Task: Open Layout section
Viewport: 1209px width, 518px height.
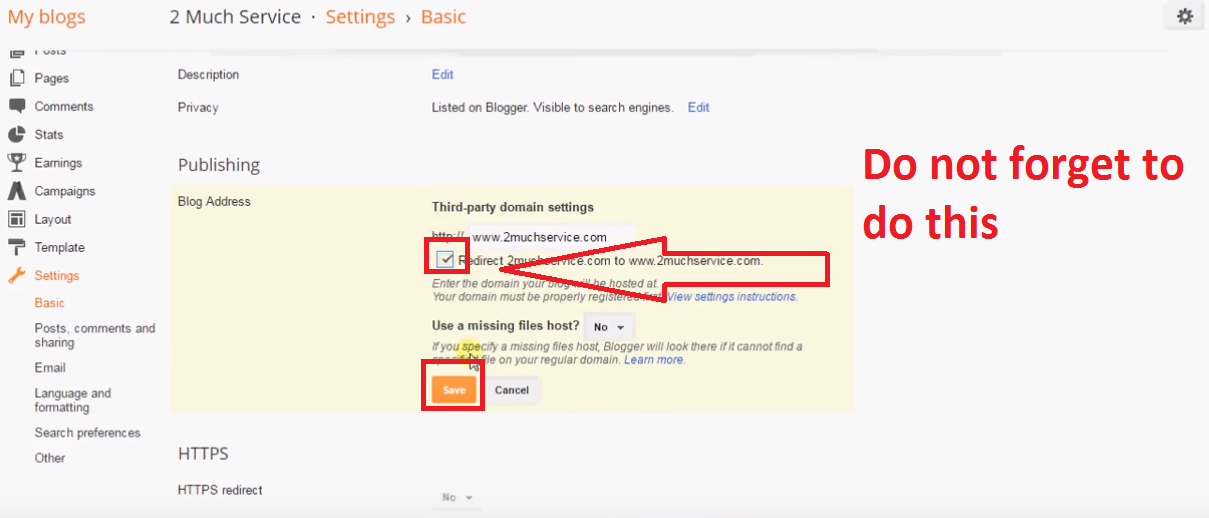Action: point(53,219)
